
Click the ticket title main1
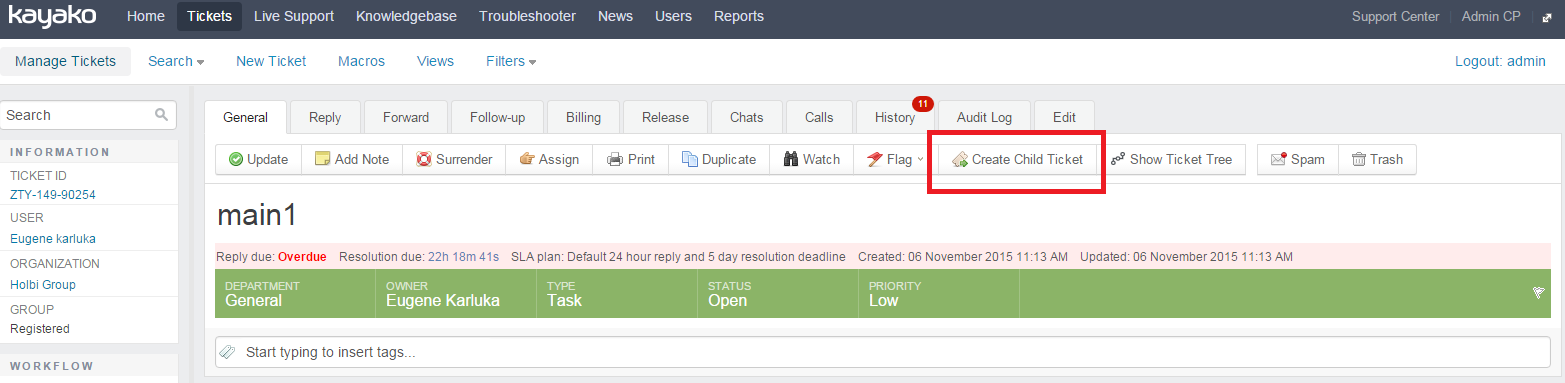[257, 215]
